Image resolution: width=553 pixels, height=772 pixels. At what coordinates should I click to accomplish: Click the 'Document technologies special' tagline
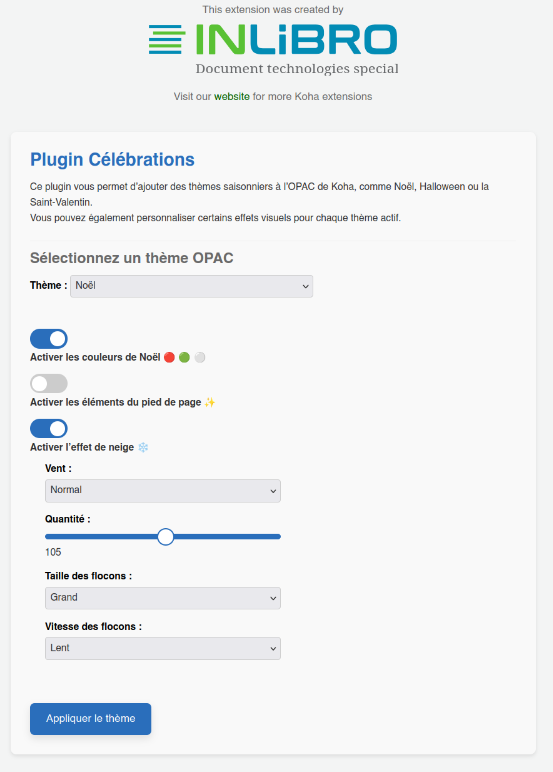[297, 69]
